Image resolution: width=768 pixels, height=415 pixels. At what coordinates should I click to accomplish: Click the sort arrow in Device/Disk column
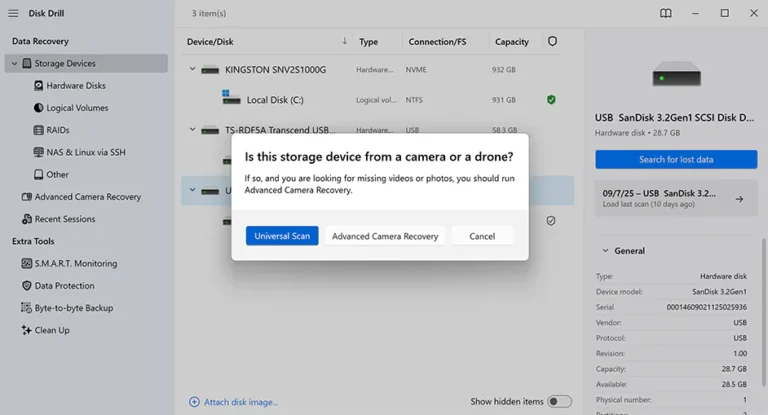click(344, 41)
